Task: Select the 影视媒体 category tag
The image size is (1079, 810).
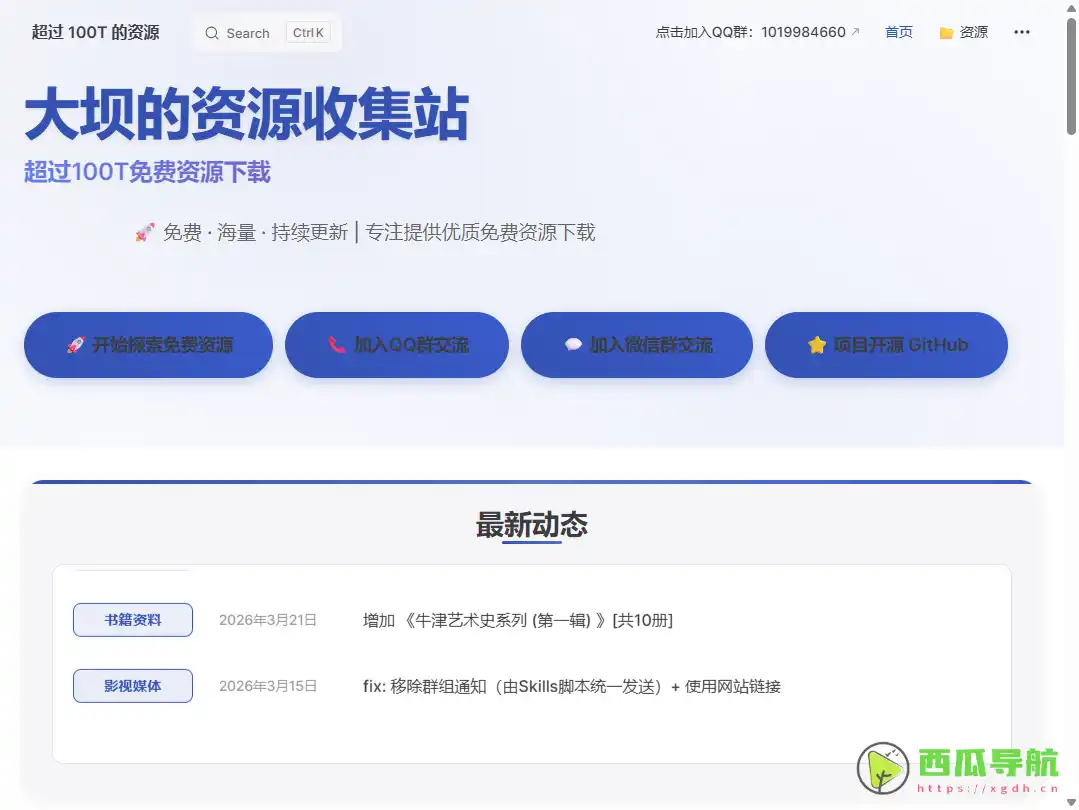Action: (132, 685)
